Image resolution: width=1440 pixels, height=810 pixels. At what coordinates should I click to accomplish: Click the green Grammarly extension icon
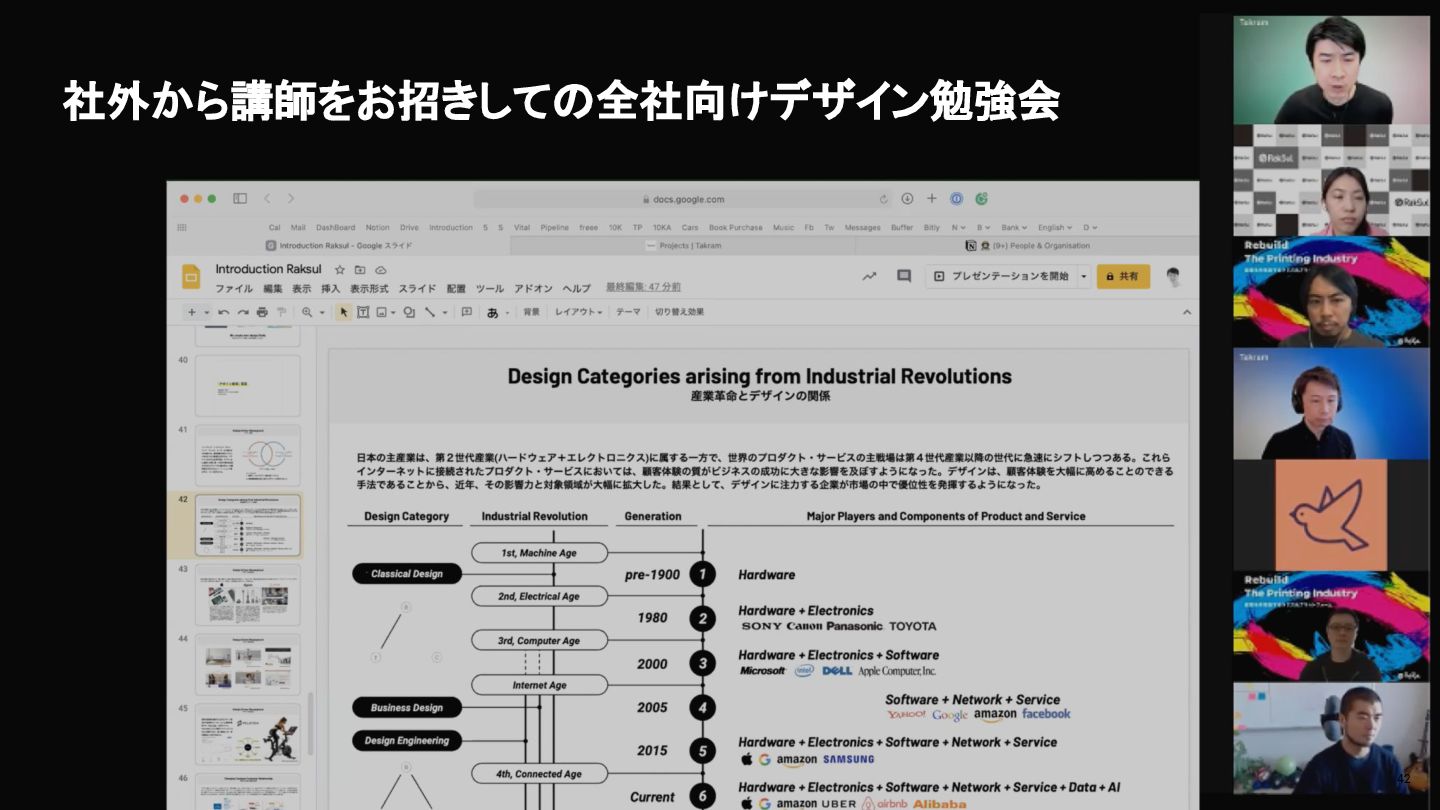(982, 199)
